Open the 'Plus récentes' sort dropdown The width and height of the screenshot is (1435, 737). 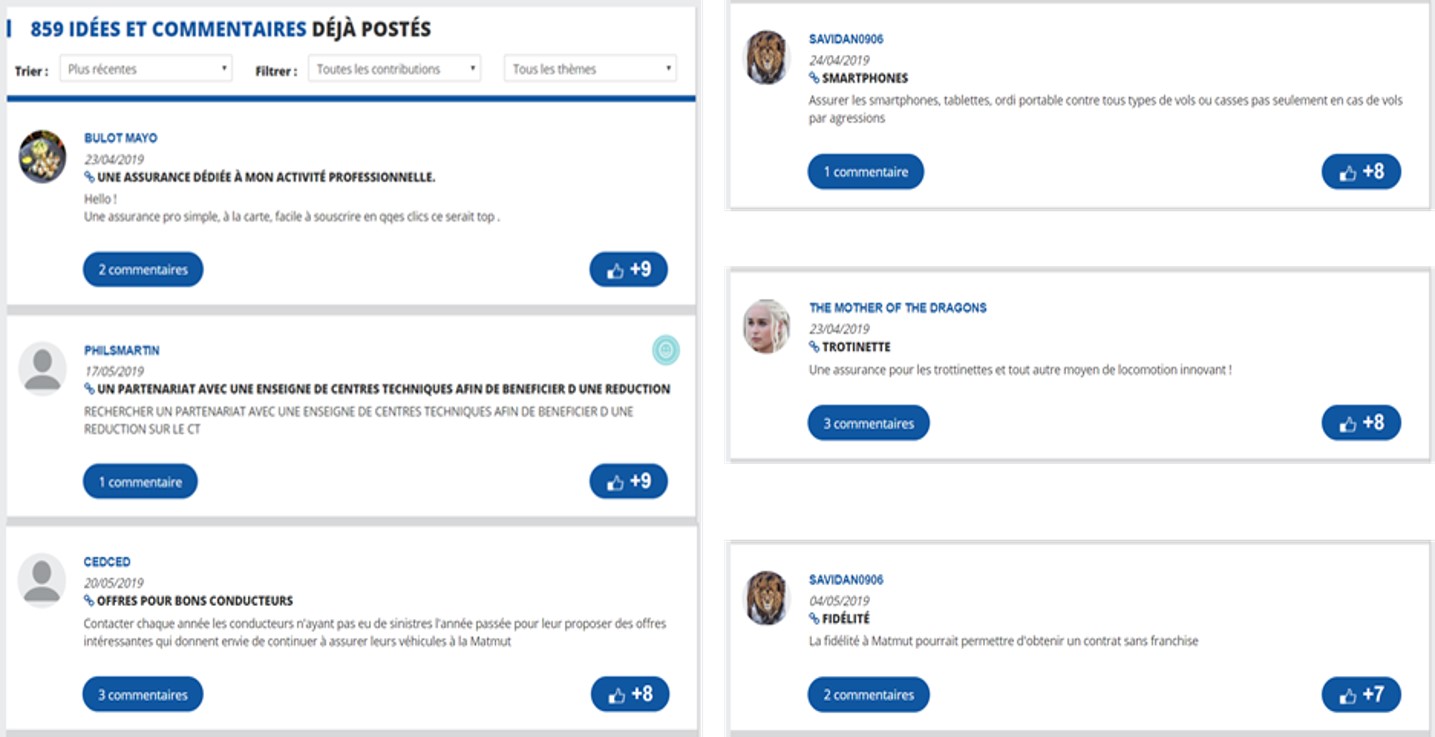click(x=146, y=69)
